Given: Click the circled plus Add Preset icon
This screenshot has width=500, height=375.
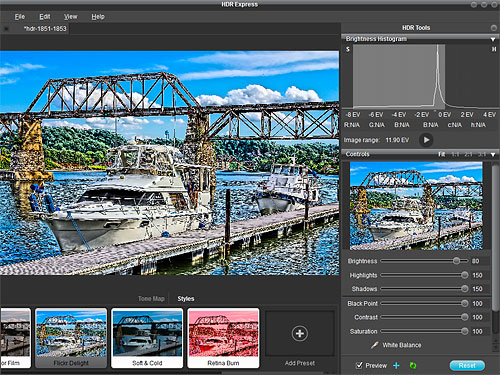Looking at the screenshot, I should pyautogui.click(x=300, y=333).
